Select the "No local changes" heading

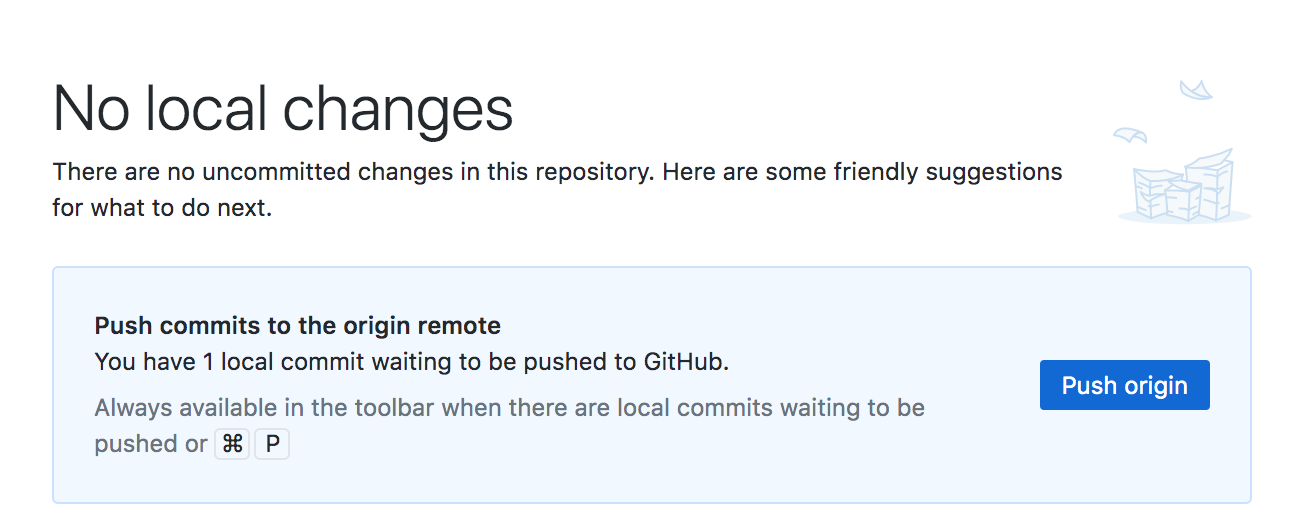(x=283, y=108)
